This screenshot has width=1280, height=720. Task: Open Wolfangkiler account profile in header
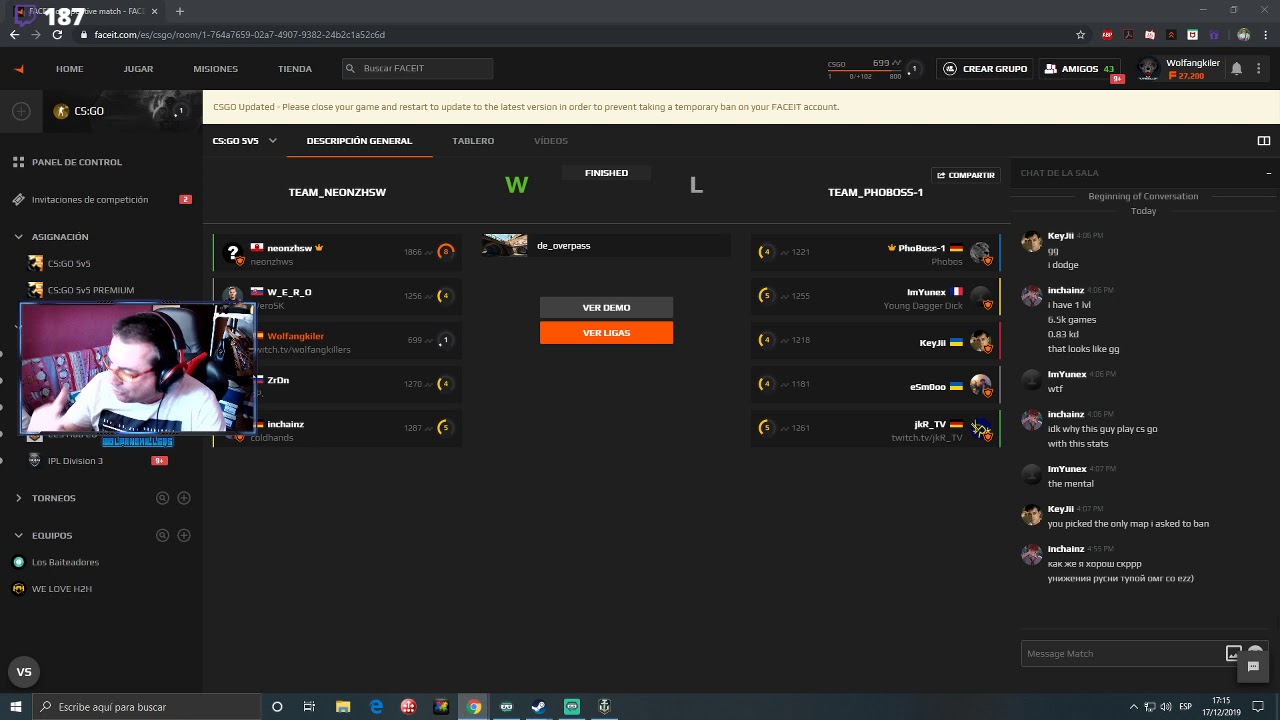point(1179,69)
